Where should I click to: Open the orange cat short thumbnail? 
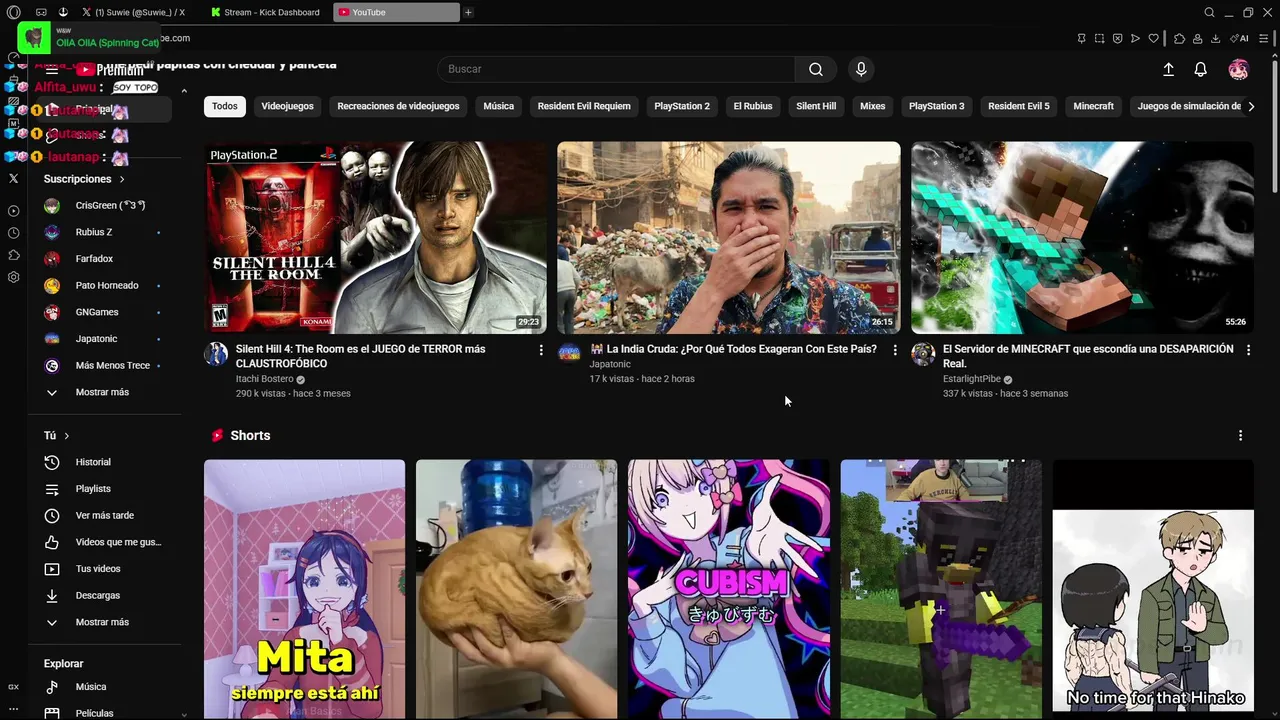click(516, 589)
